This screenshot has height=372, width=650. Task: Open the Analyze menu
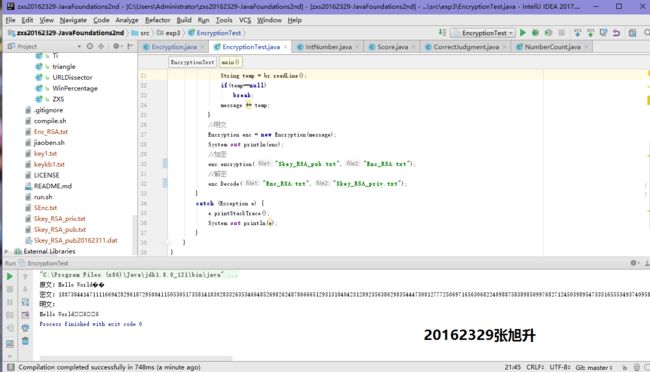click(127, 20)
